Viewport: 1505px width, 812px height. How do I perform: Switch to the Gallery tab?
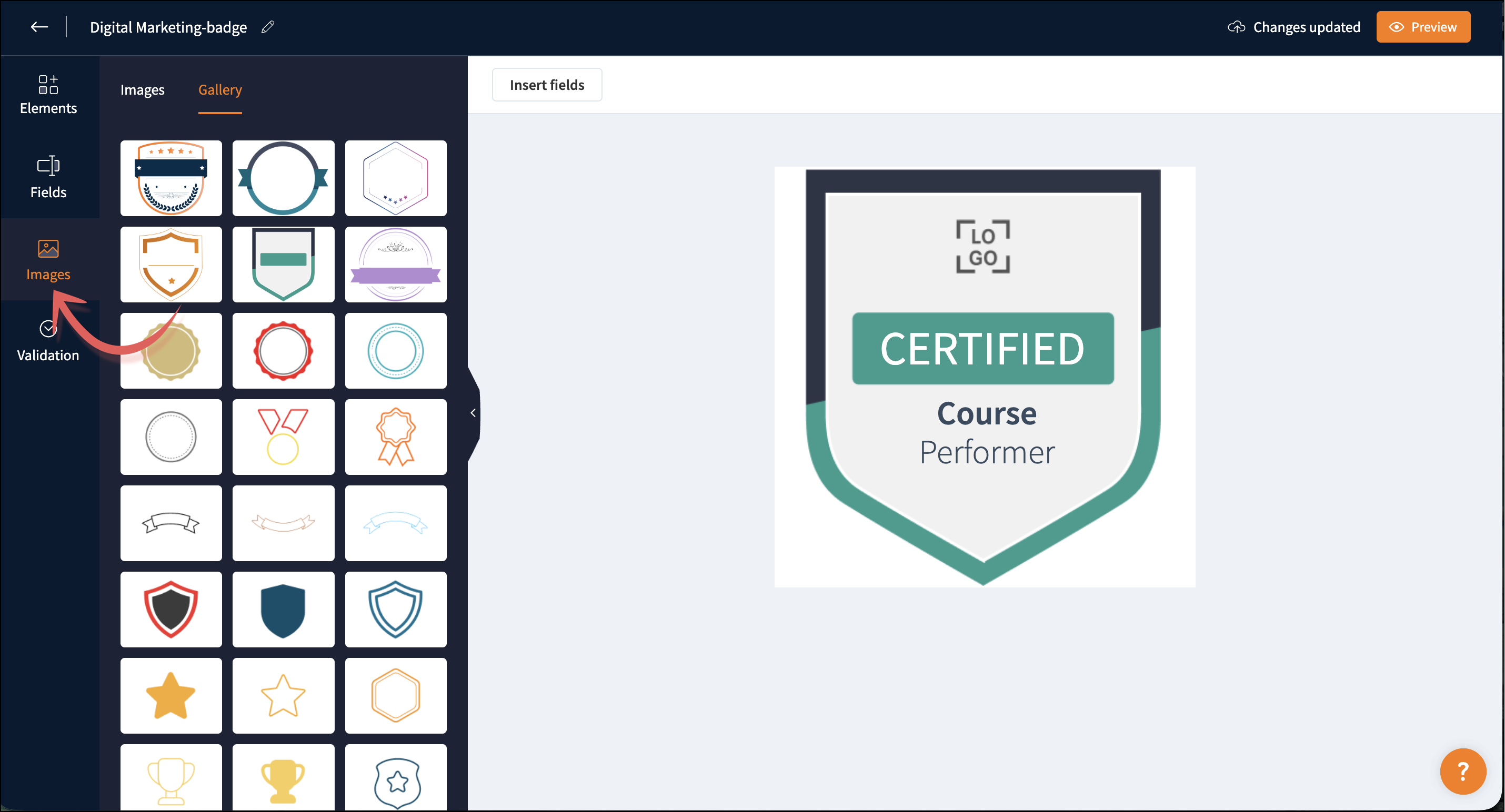(219, 90)
